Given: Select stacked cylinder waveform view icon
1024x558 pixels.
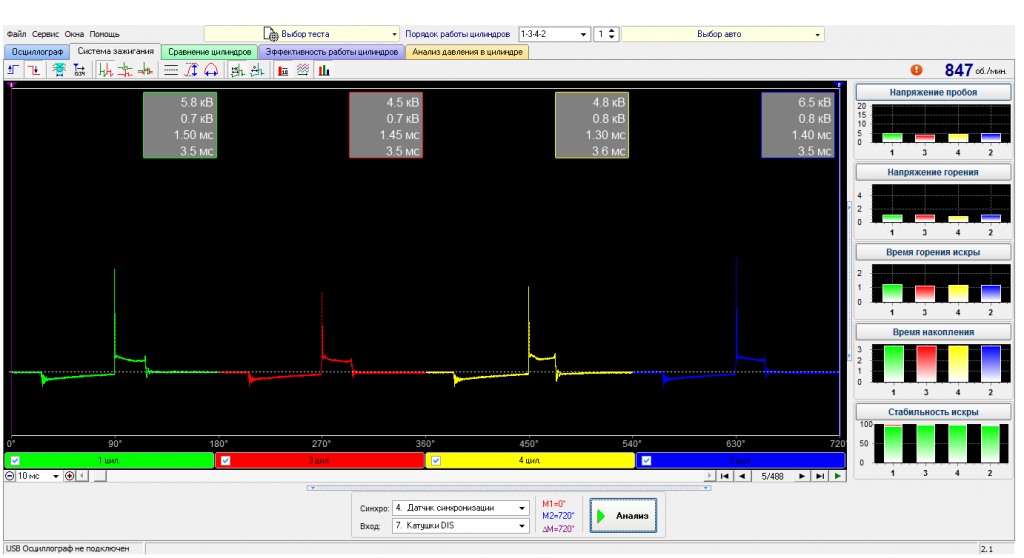Looking at the screenshot, I should coord(125,70).
